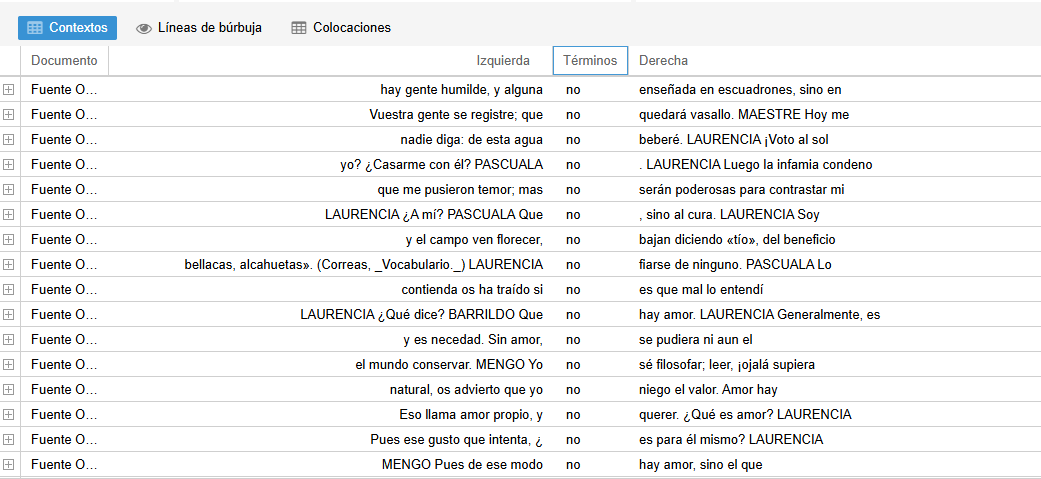Click left context 'Pues ese gusto que intenta, ¿'

(x=457, y=440)
